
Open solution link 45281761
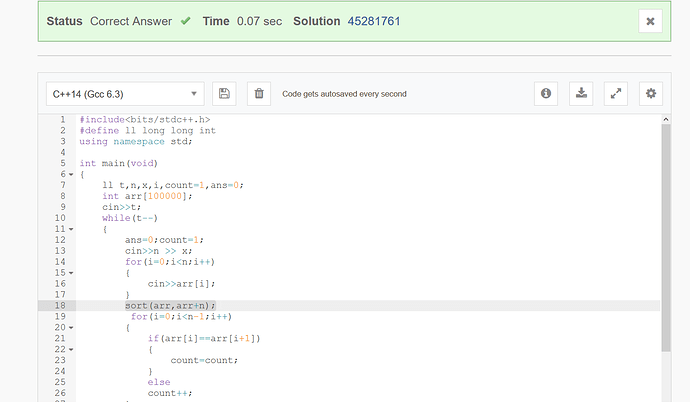(374, 21)
